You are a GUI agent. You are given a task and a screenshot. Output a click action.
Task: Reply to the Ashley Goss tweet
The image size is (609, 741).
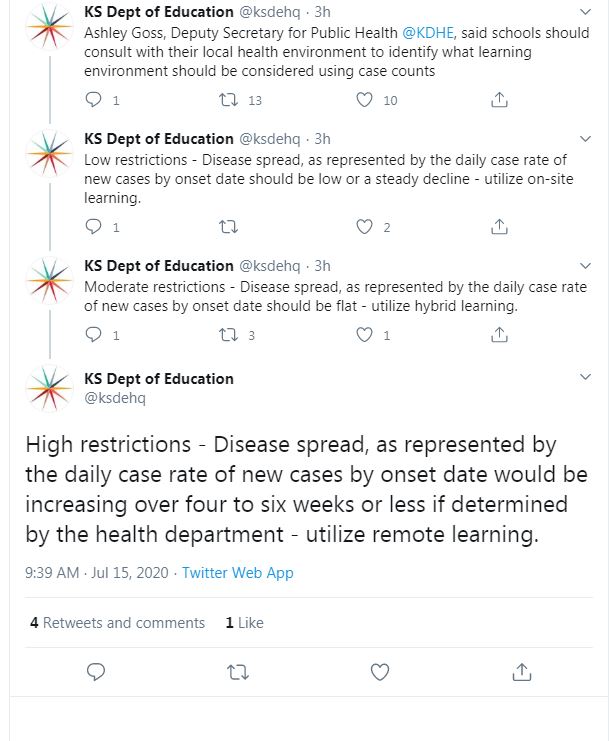pyautogui.click(x=95, y=100)
